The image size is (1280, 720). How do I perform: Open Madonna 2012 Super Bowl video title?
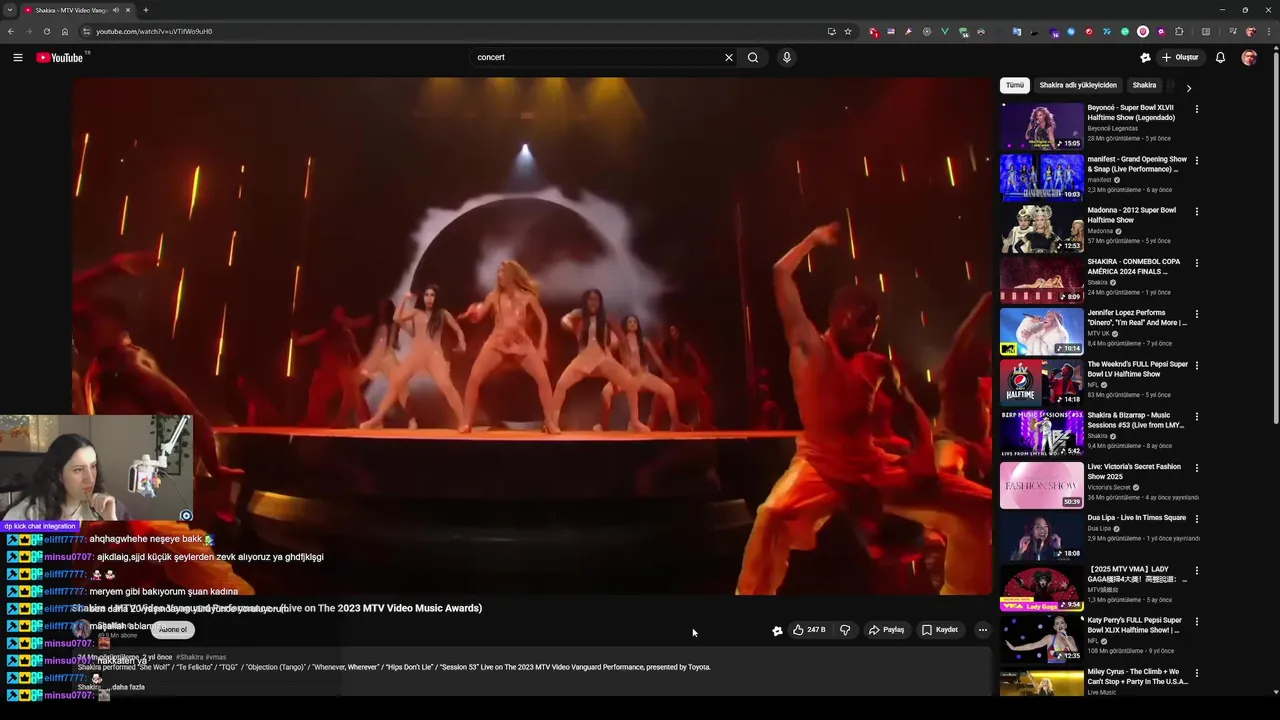tap(1132, 215)
